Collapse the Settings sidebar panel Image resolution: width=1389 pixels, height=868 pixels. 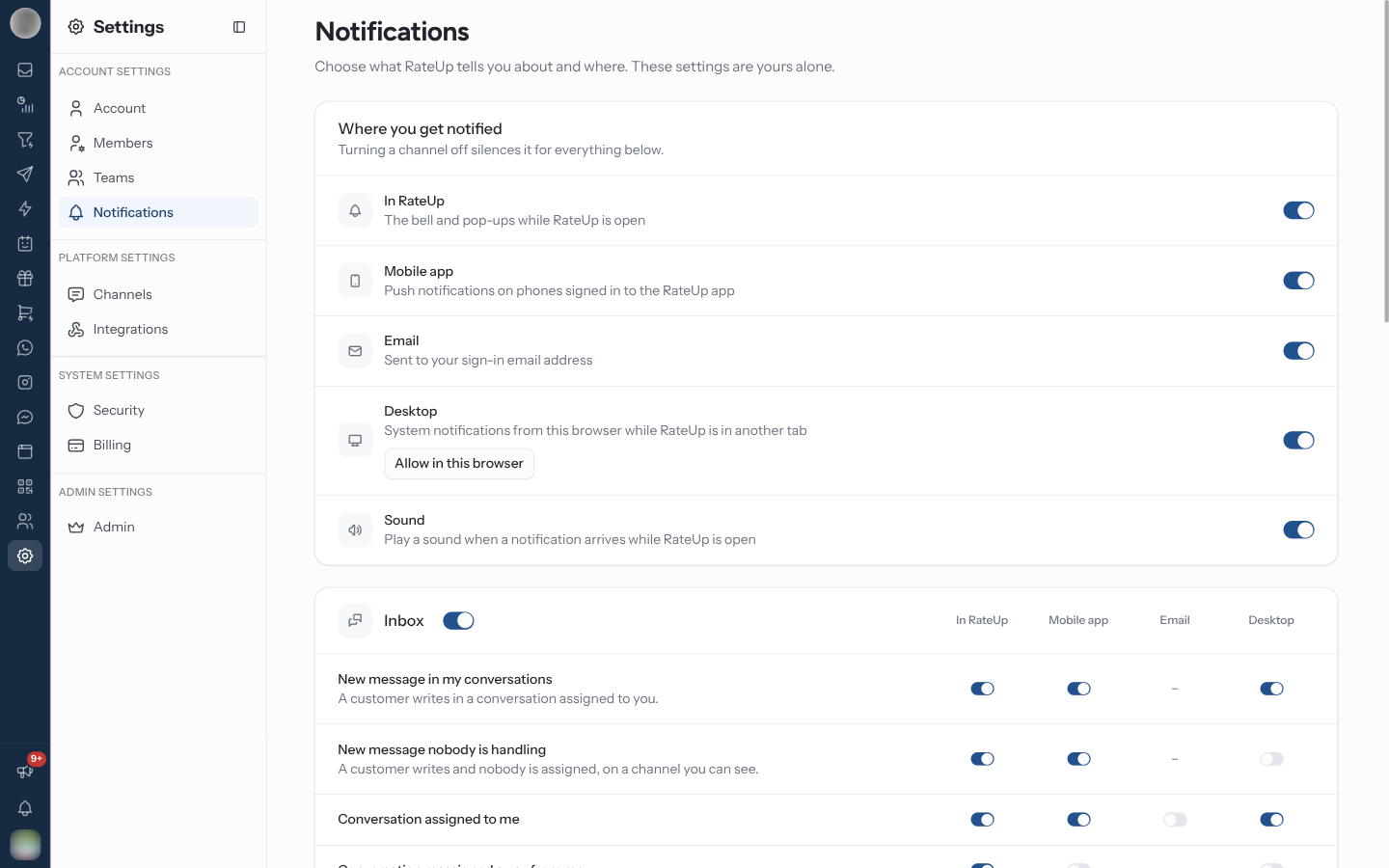tap(239, 27)
